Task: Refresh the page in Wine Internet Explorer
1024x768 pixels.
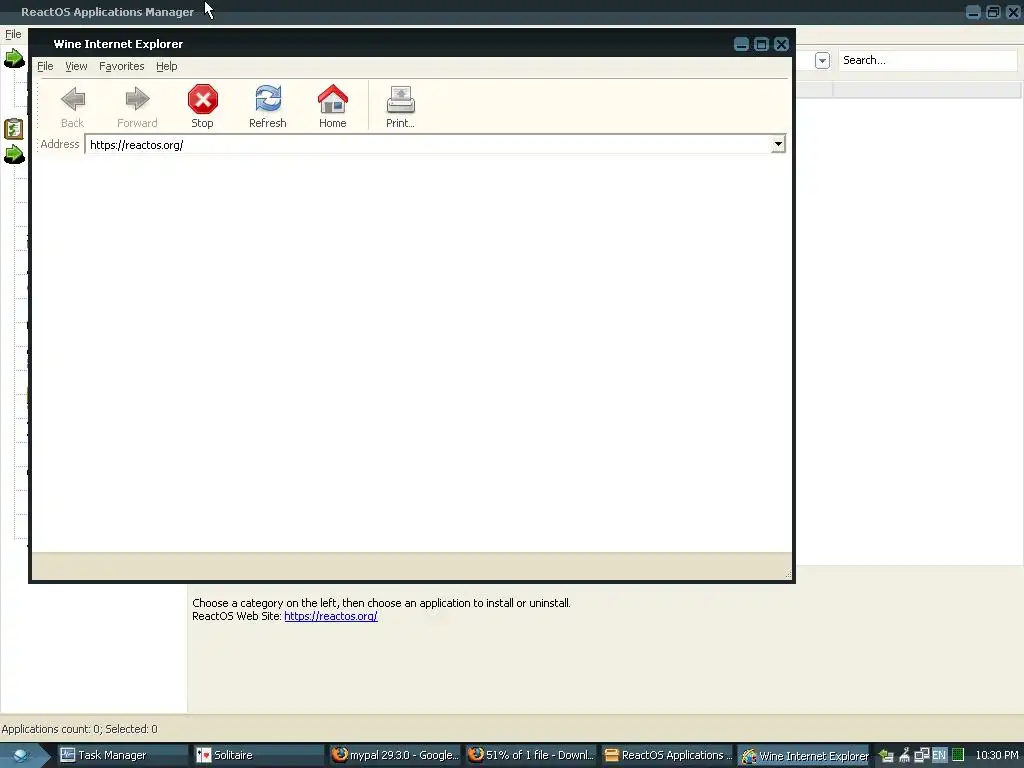Action: tap(268, 106)
